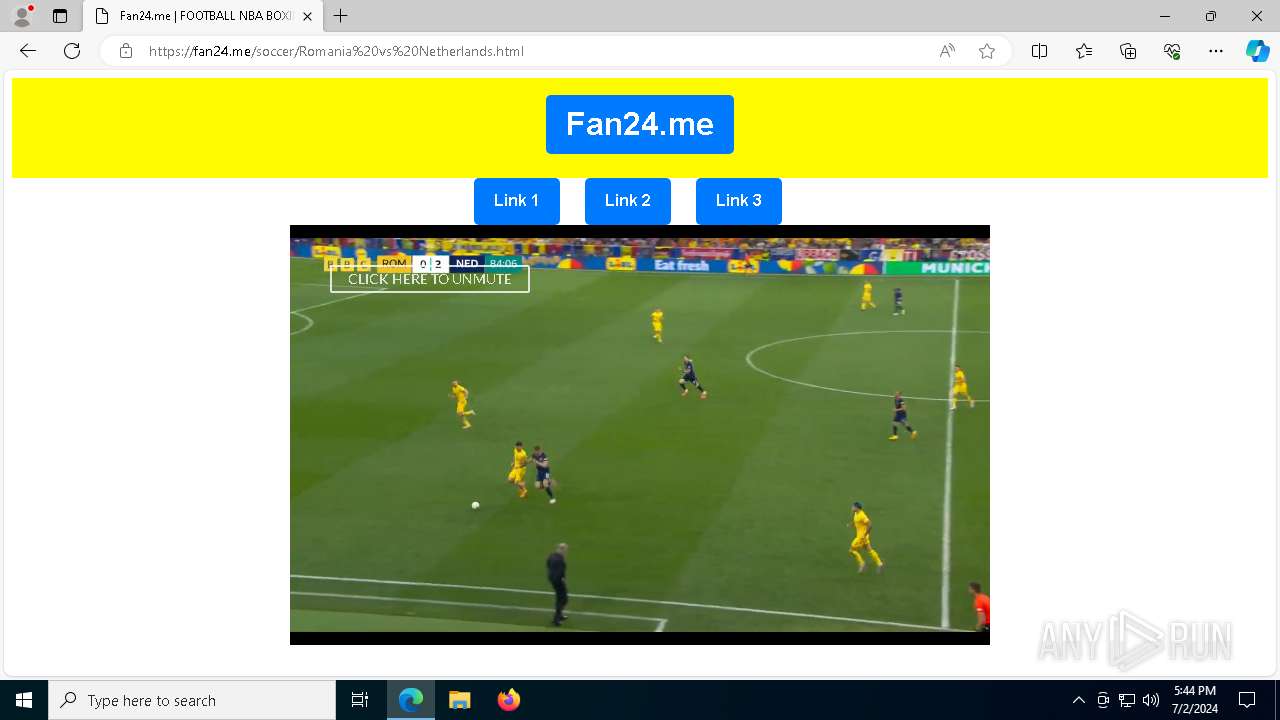Open Microsoft Edge from taskbar

411,700
